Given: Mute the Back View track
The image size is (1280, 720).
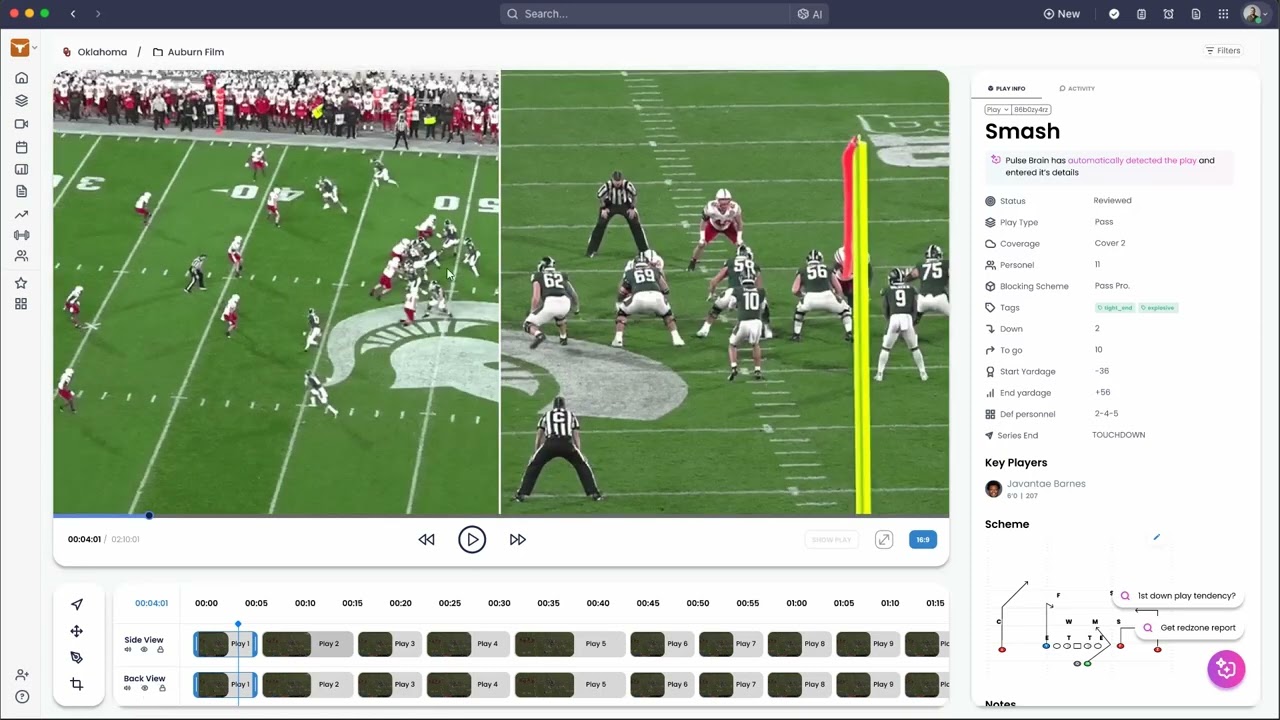Looking at the screenshot, I should [x=128, y=688].
